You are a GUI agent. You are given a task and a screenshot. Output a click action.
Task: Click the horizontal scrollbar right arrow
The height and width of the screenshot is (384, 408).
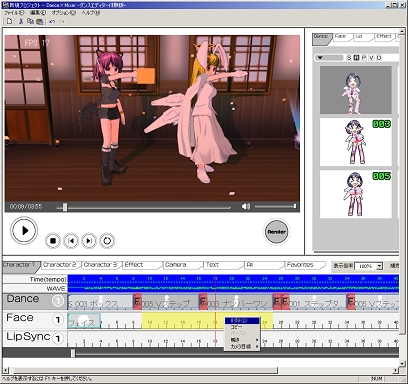click(396, 370)
